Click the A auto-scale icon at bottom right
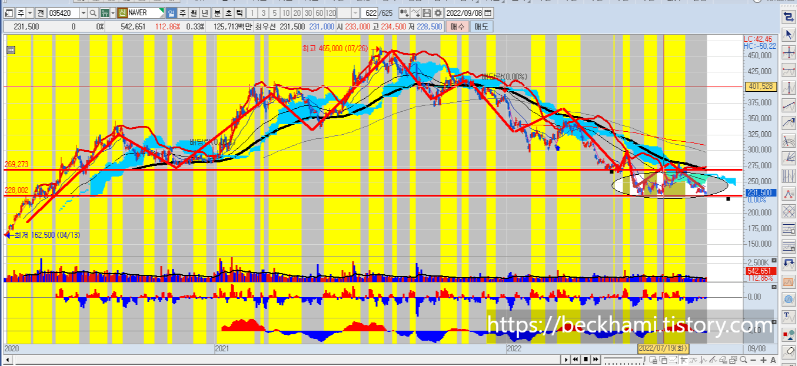Screen dimensions: 797x366 [x=773, y=360]
